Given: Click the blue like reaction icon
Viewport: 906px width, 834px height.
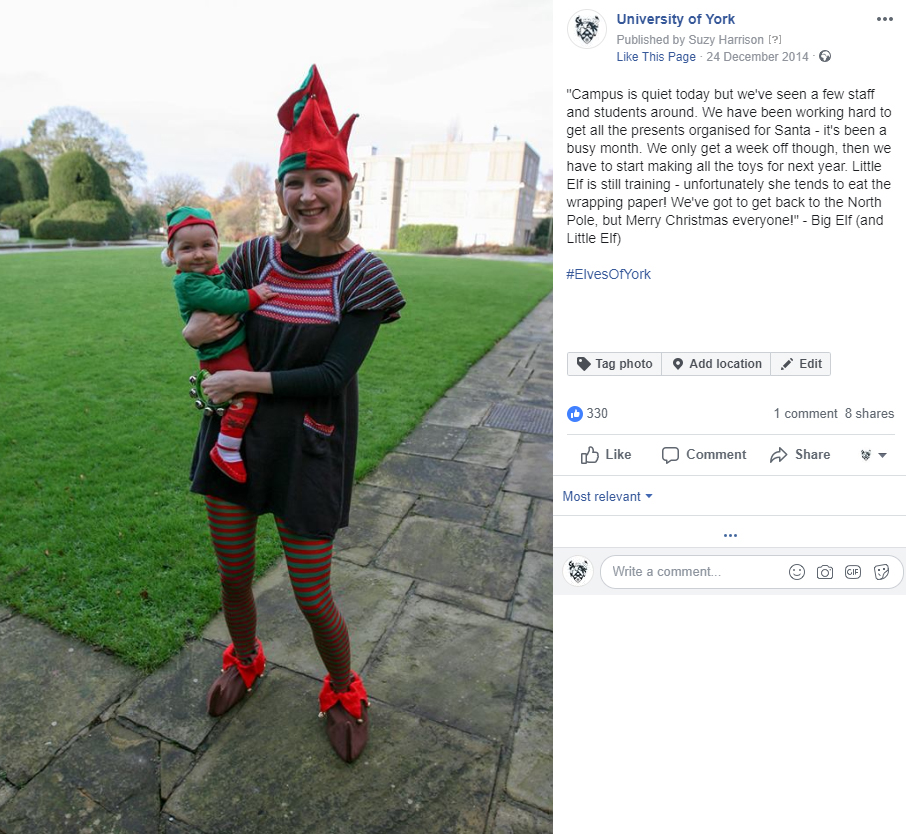Looking at the screenshot, I should coord(575,413).
